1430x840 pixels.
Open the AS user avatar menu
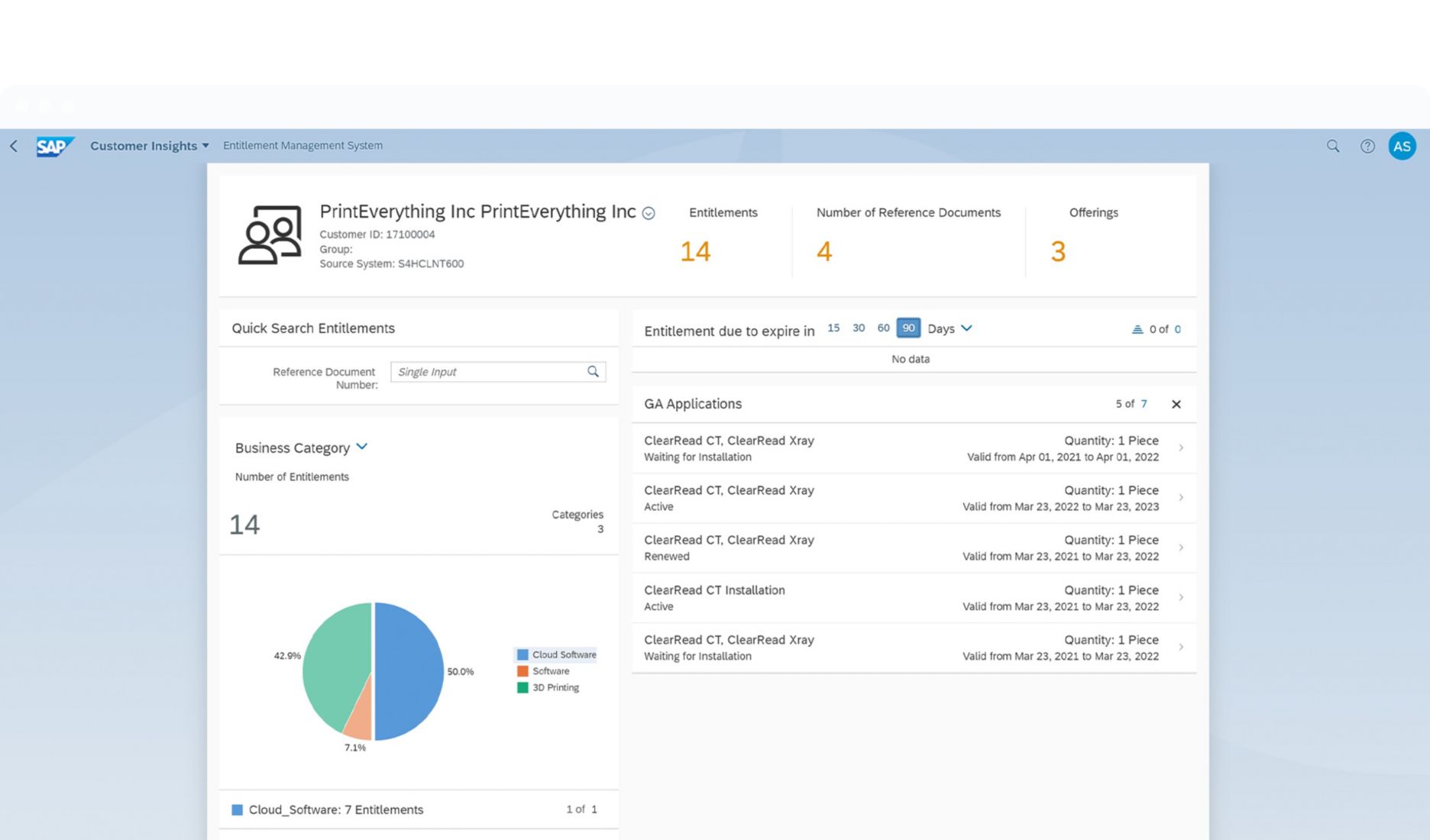point(1402,146)
